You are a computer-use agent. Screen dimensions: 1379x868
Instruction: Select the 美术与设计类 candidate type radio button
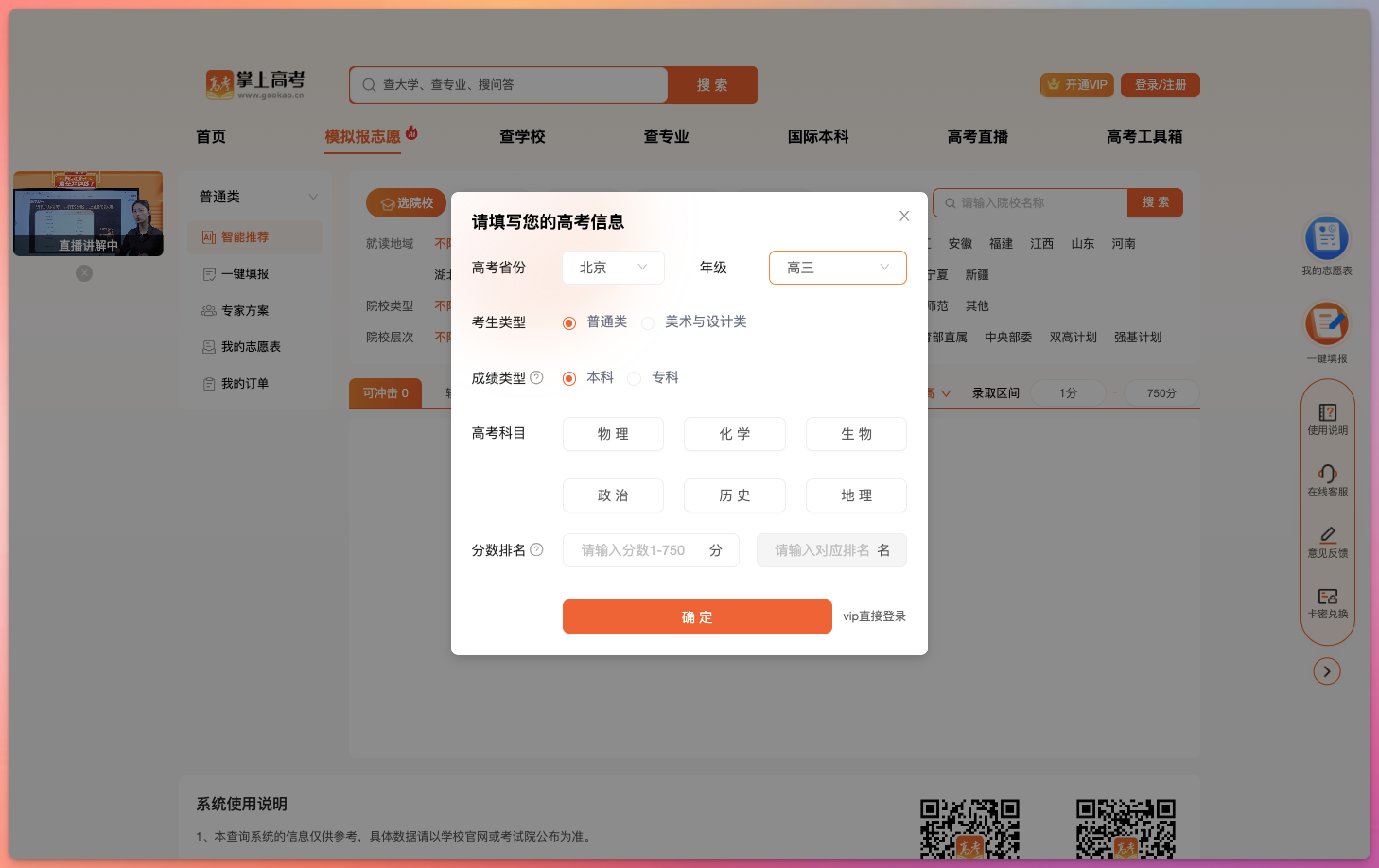pyautogui.click(x=648, y=322)
